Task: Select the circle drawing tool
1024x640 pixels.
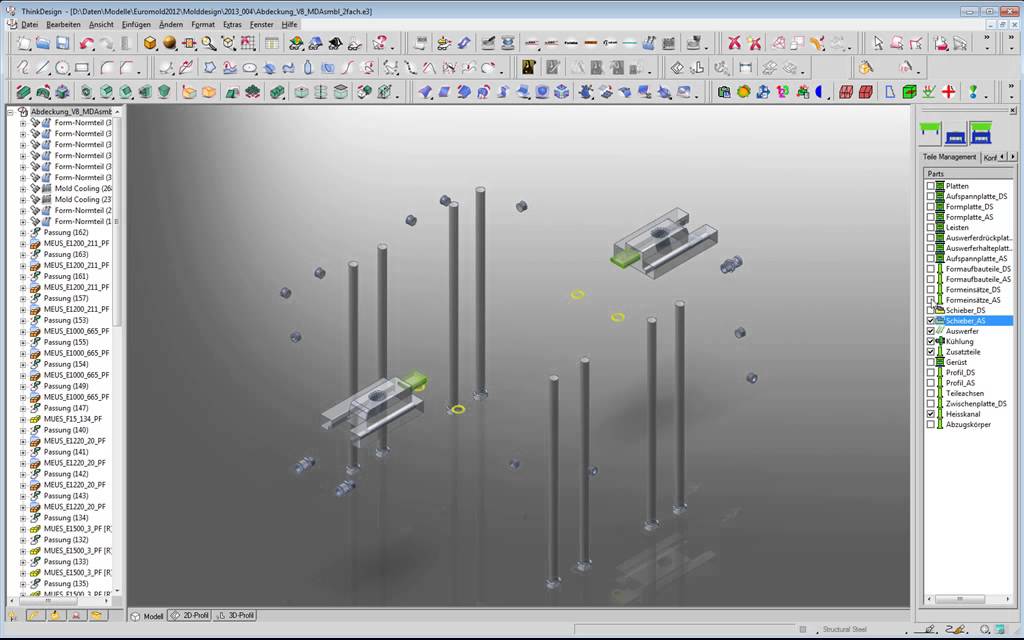Action: click(63, 67)
